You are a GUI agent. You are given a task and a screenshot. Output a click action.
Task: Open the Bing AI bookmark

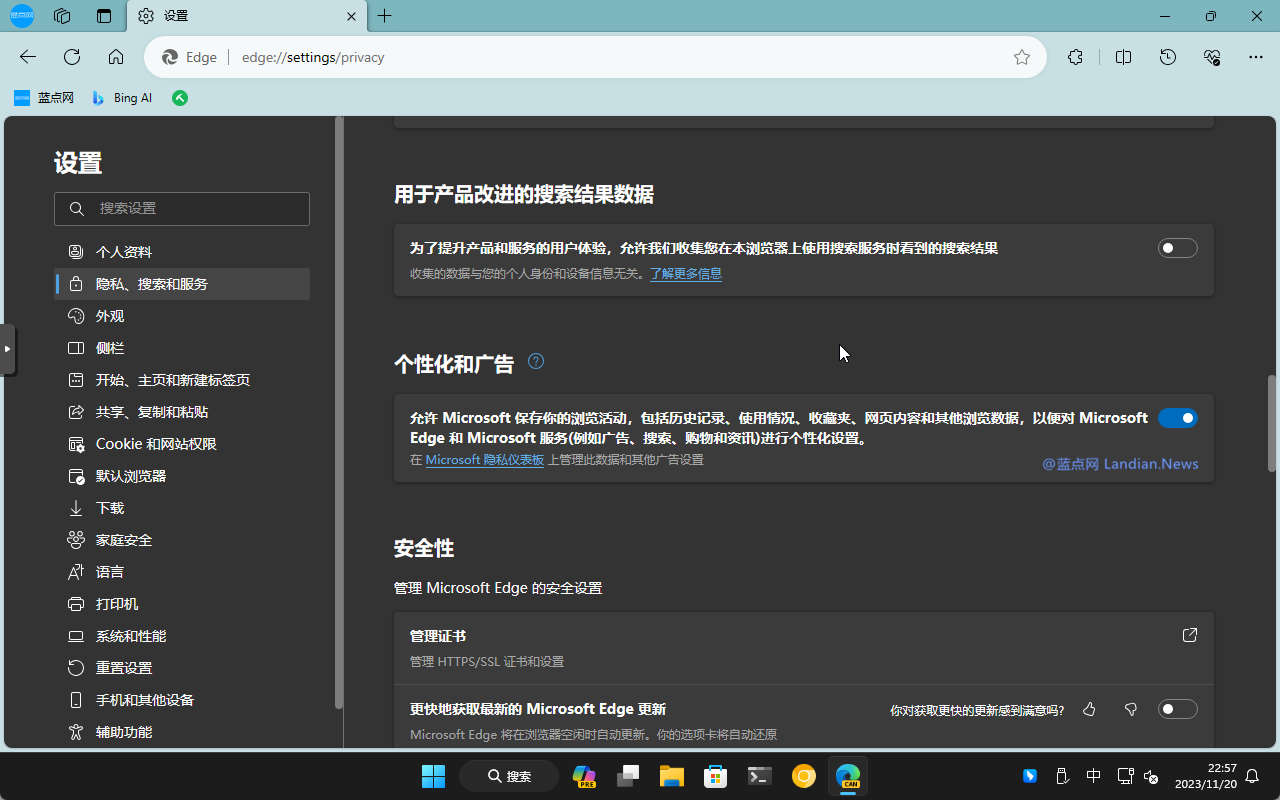[x=121, y=98]
